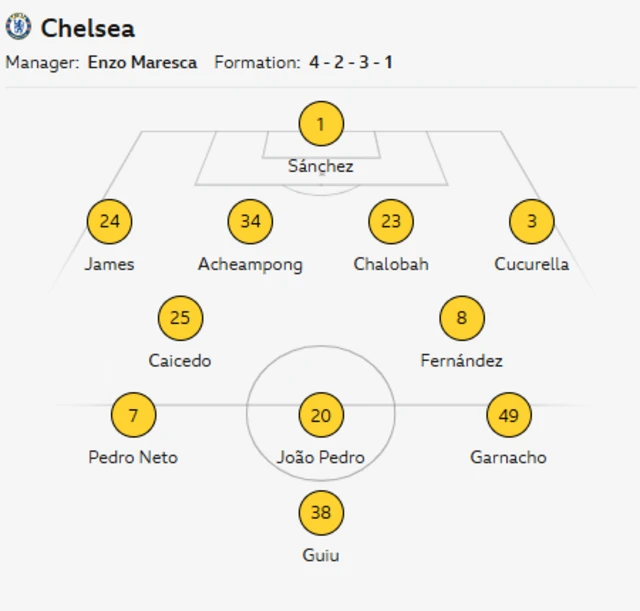Select striker Guiu's number 38 badge
640x611 pixels.
[321, 513]
